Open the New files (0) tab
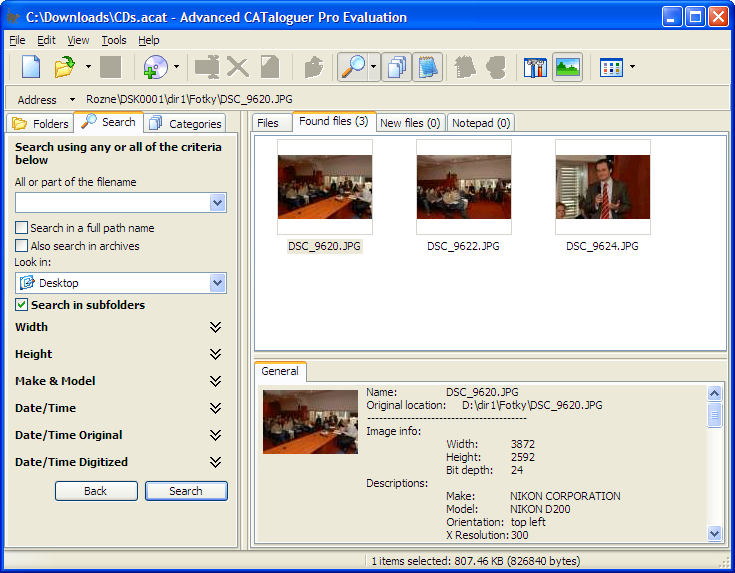This screenshot has height=573, width=735. coord(410,123)
